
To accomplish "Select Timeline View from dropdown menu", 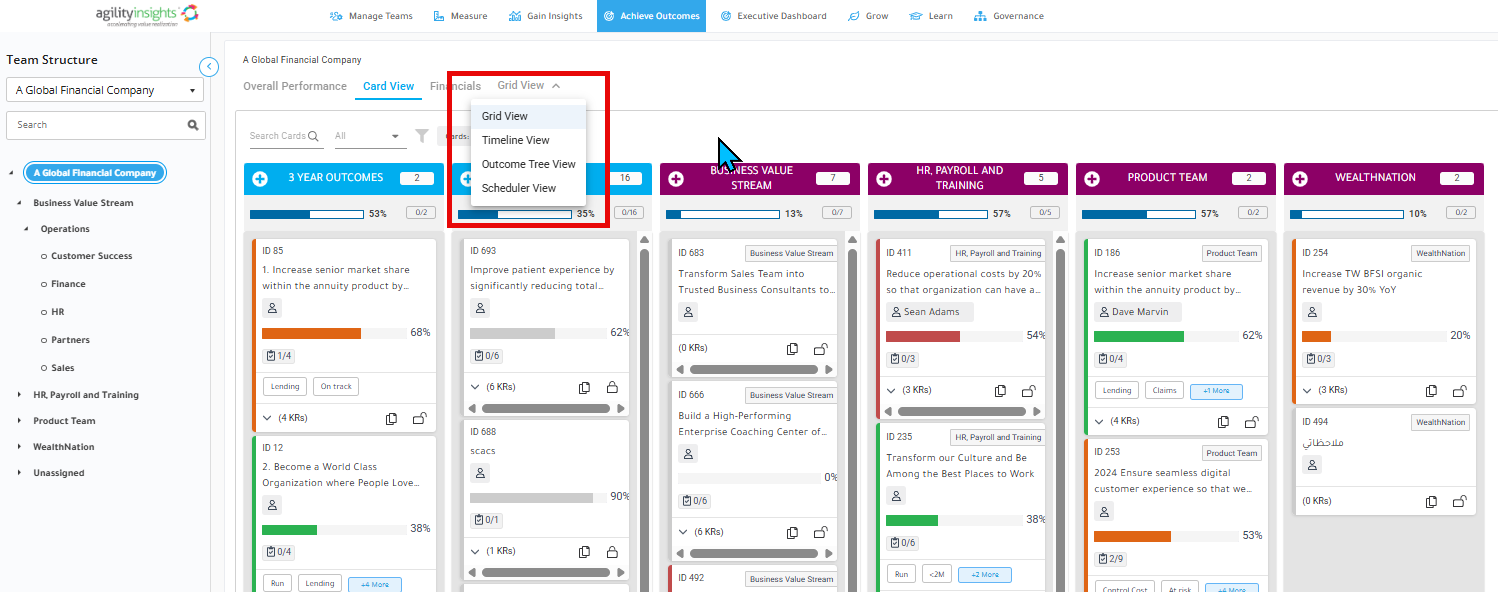I will coord(528,141).
